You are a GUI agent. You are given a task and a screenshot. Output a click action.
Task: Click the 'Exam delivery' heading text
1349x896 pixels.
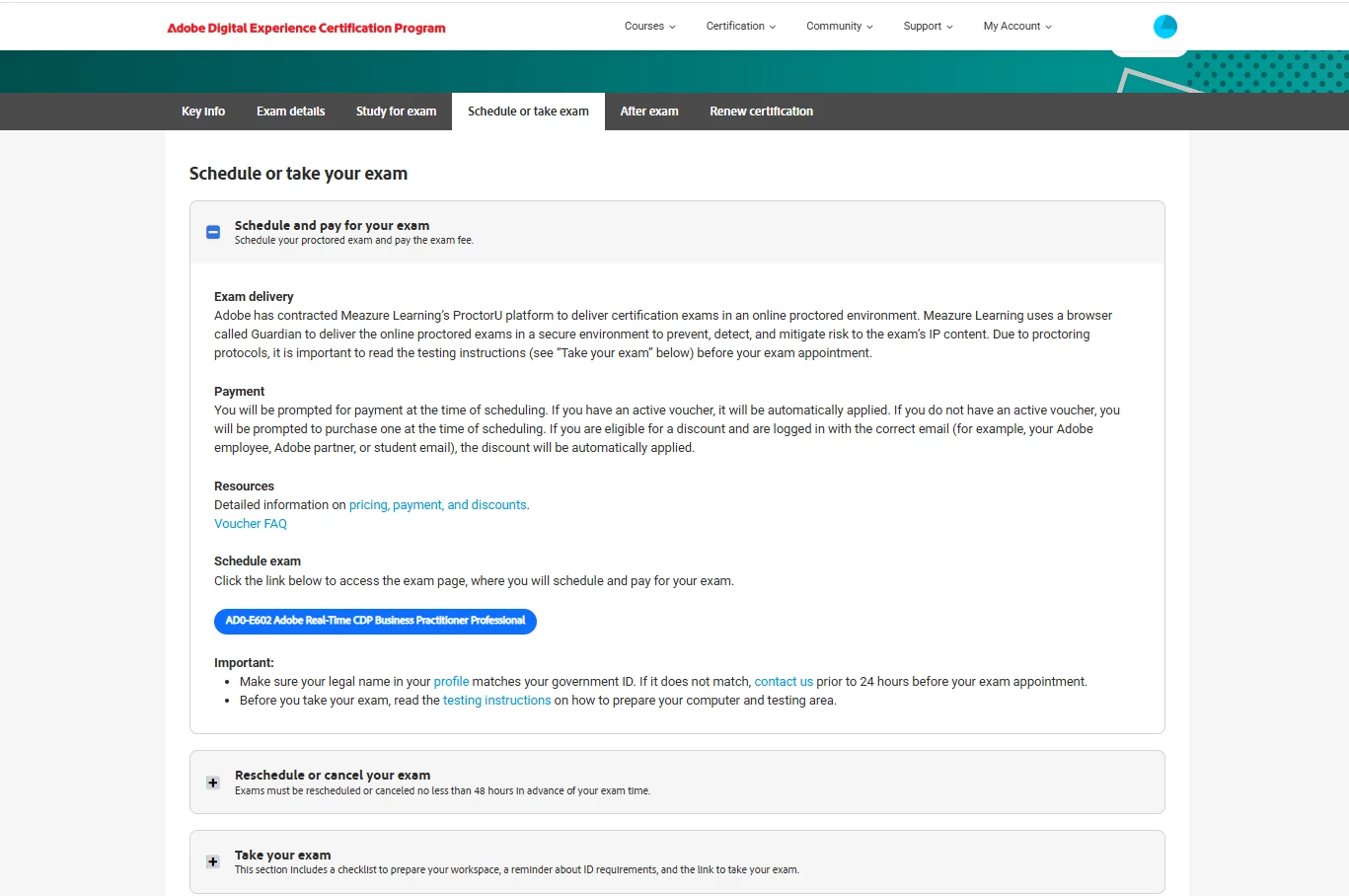pyautogui.click(x=254, y=297)
